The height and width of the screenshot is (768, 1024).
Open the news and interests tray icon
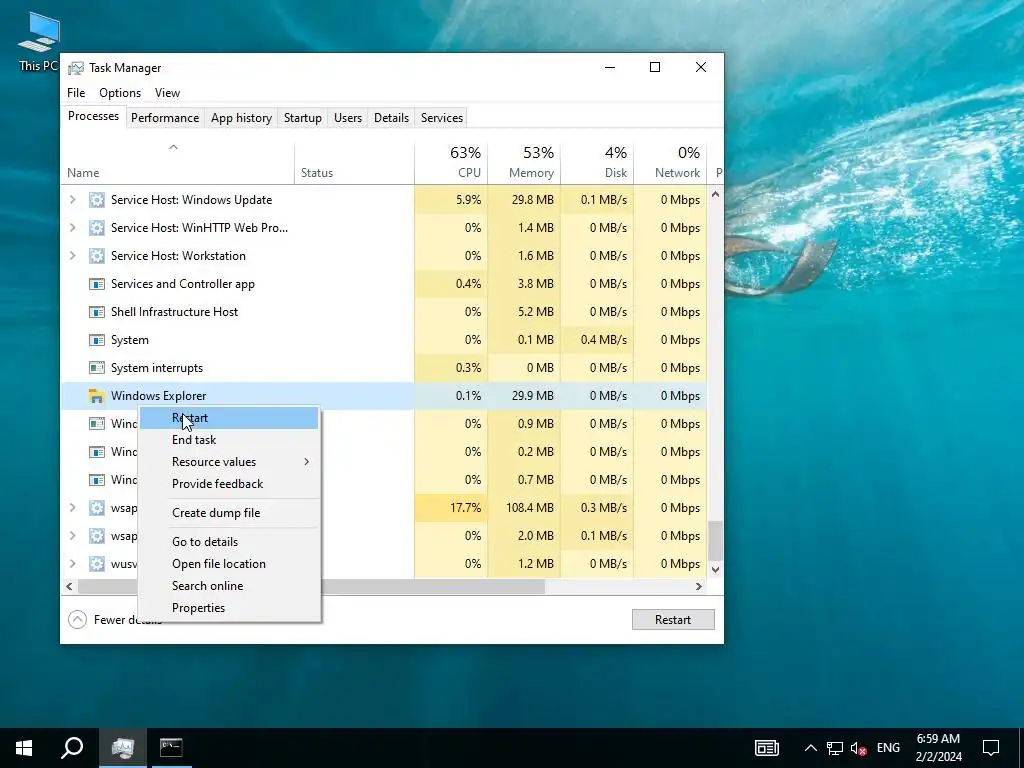767,748
